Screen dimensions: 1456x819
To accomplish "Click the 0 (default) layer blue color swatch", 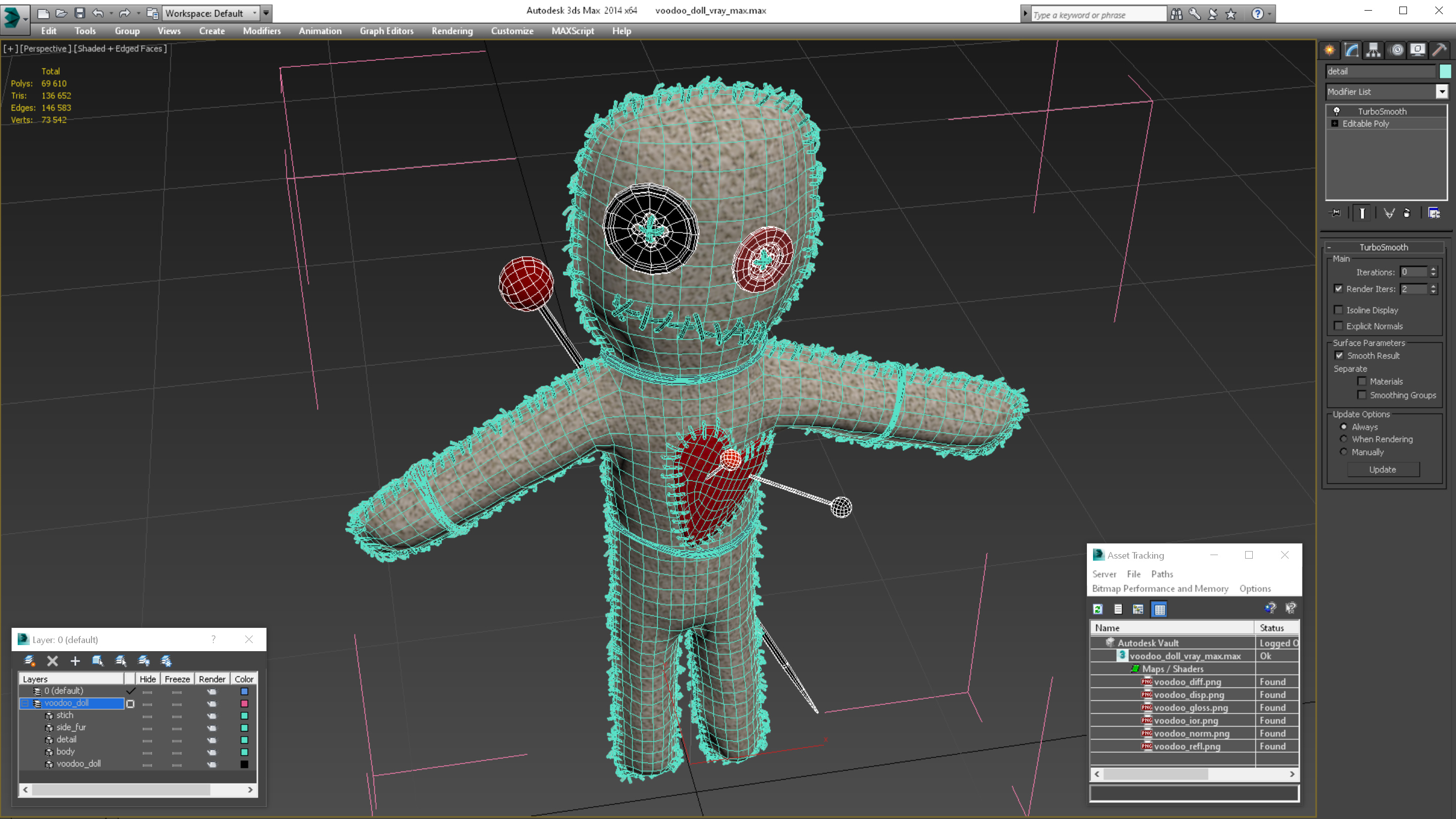I will coord(244,691).
